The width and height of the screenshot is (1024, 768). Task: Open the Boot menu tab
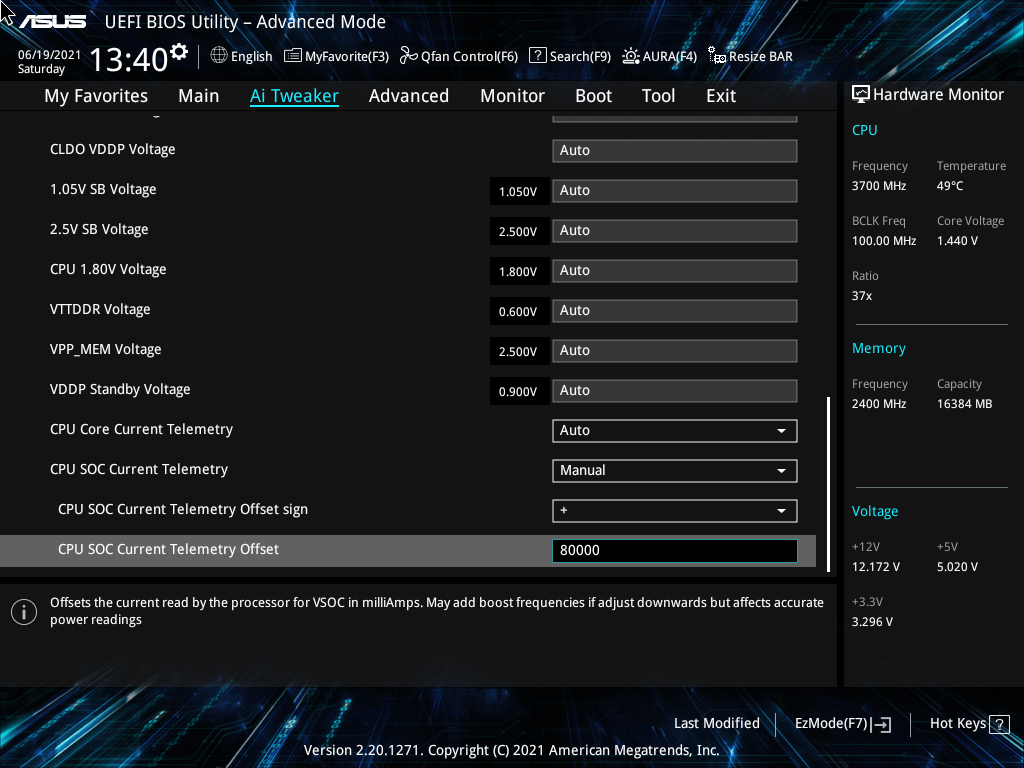[x=593, y=95]
